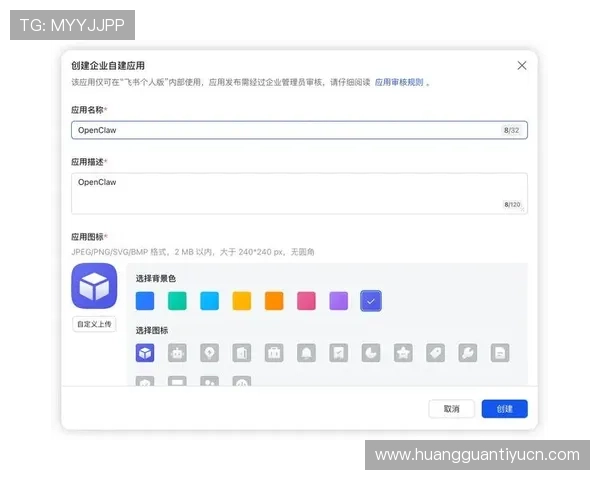Screen dimensions: 600x480
Task: Click the 应用描述 text area
Action: (299, 193)
